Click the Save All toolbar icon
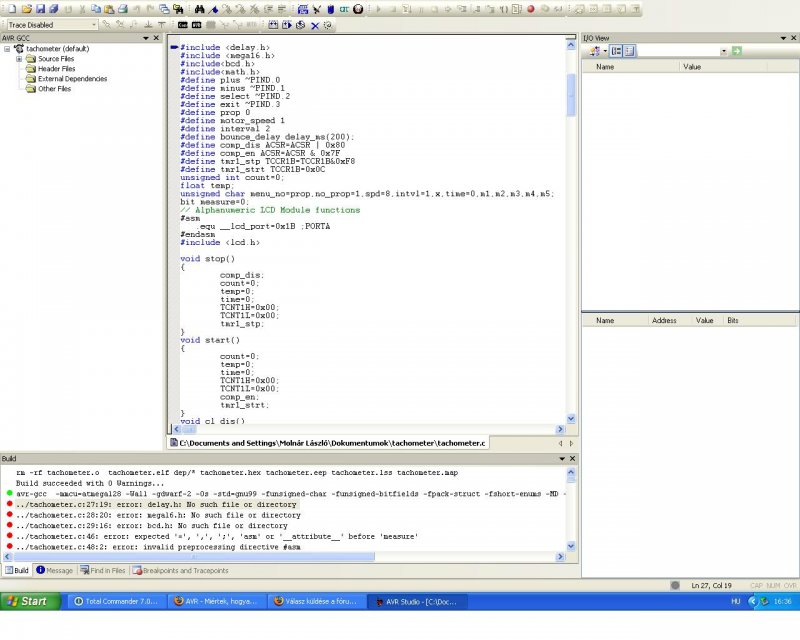Screen dimensions: 800x640 (x=54, y=9)
